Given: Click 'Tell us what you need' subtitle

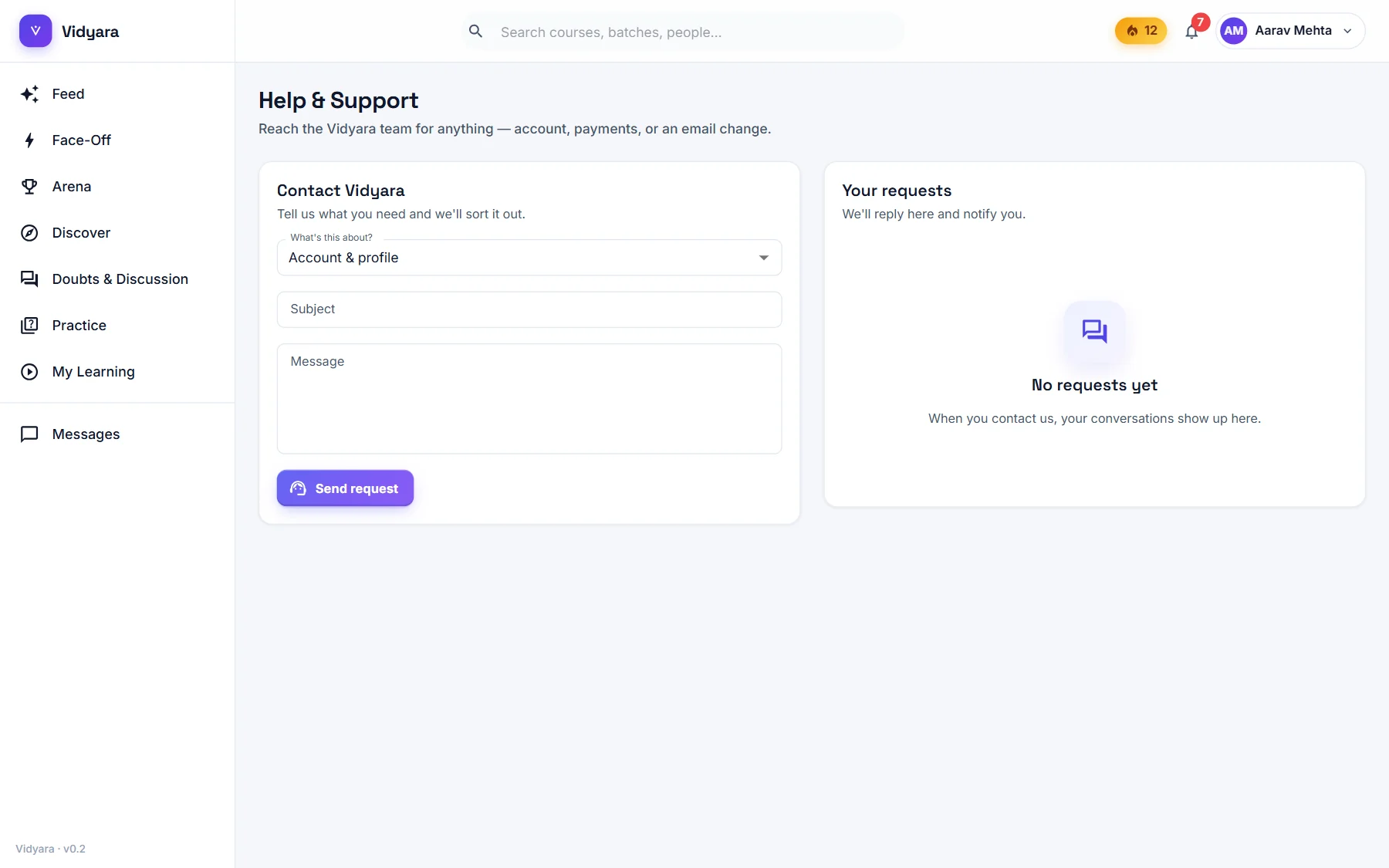Looking at the screenshot, I should [x=401, y=214].
